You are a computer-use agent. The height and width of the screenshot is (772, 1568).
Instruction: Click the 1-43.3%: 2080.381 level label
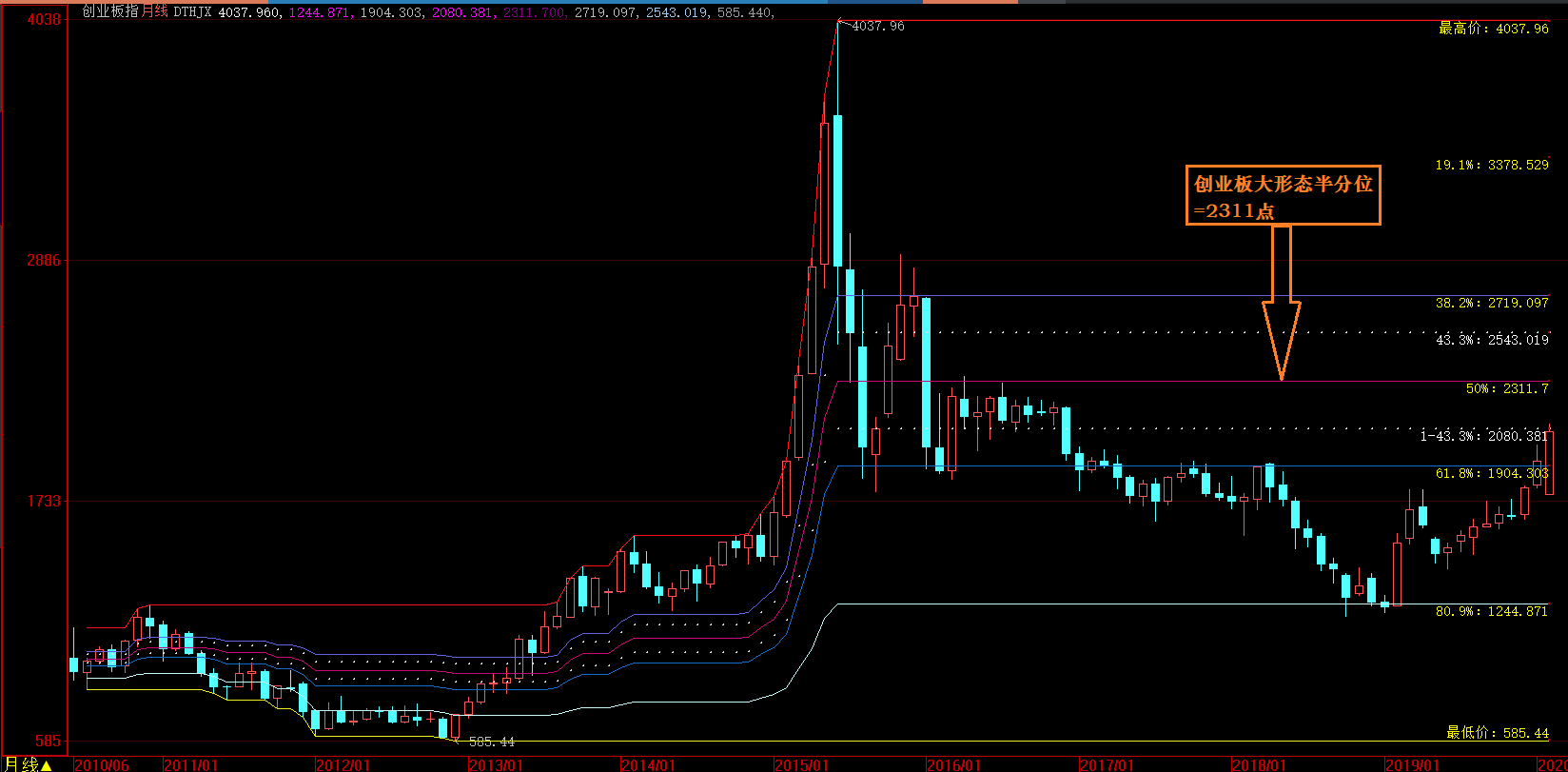coord(1484,436)
